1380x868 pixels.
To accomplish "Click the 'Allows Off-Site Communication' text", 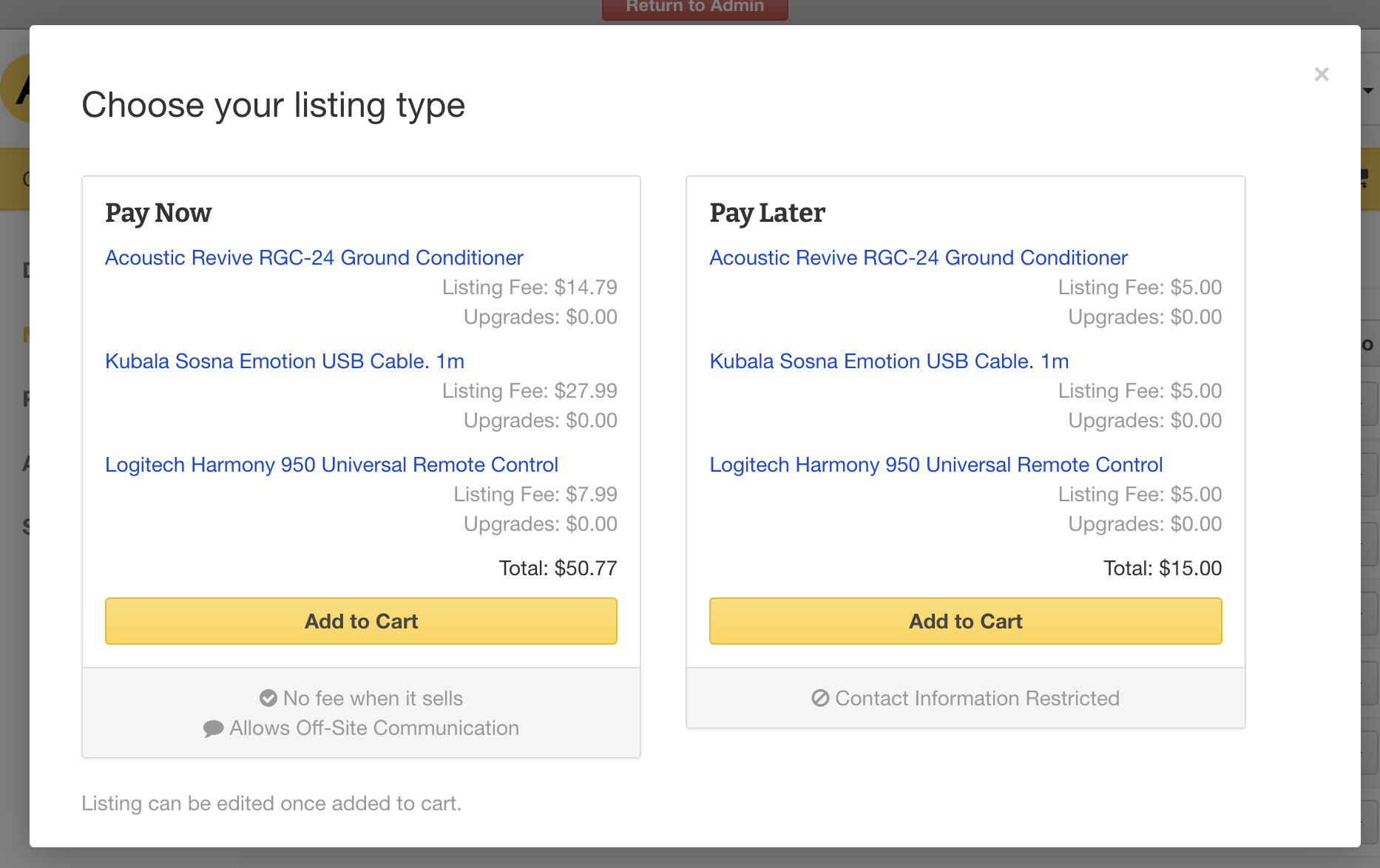I will 374,728.
